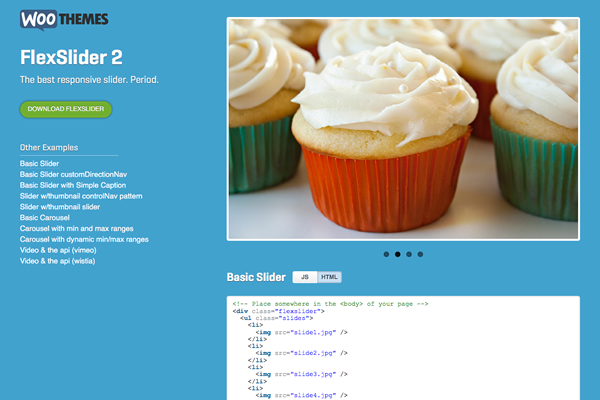The height and width of the screenshot is (400, 600).
Task: Click the Basic Slider section heading above the code
Action: pos(256,277)
